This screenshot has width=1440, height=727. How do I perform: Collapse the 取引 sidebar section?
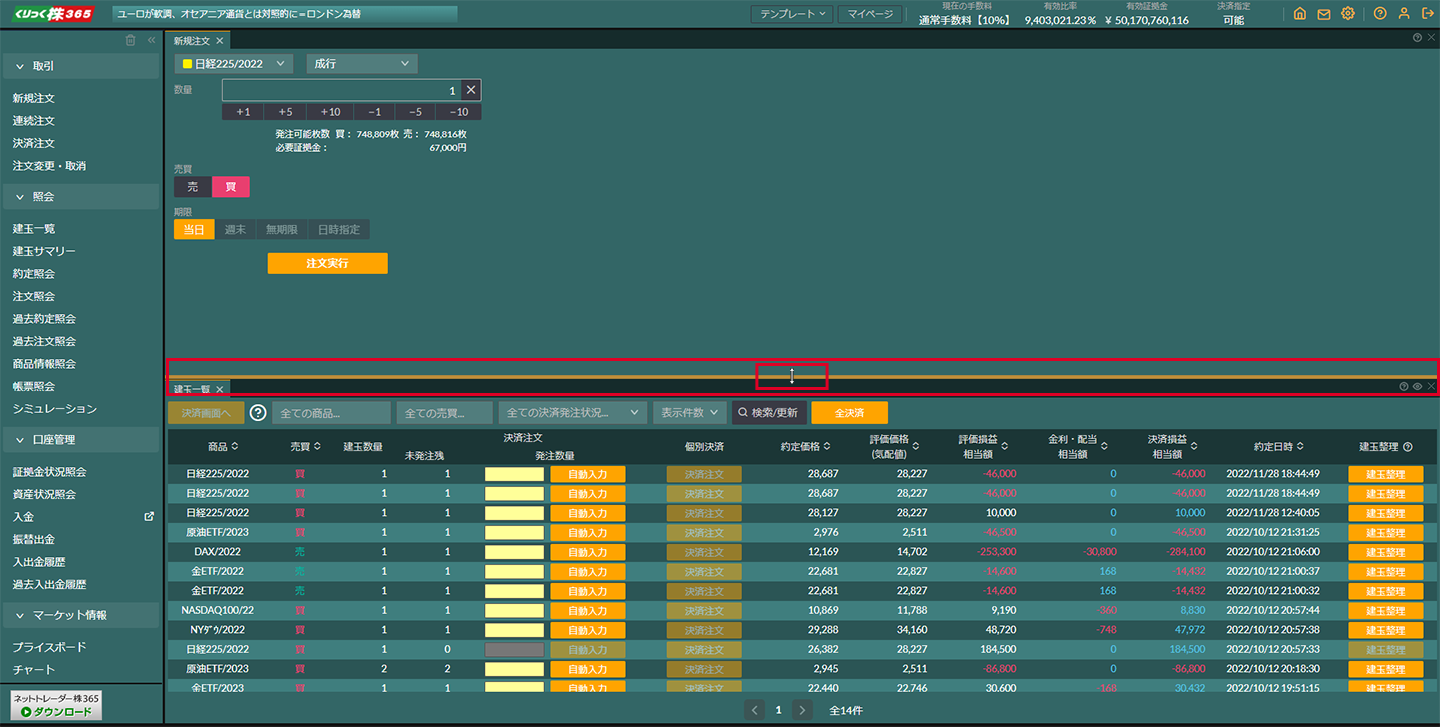pyautogui.click(x=81, y=66)
